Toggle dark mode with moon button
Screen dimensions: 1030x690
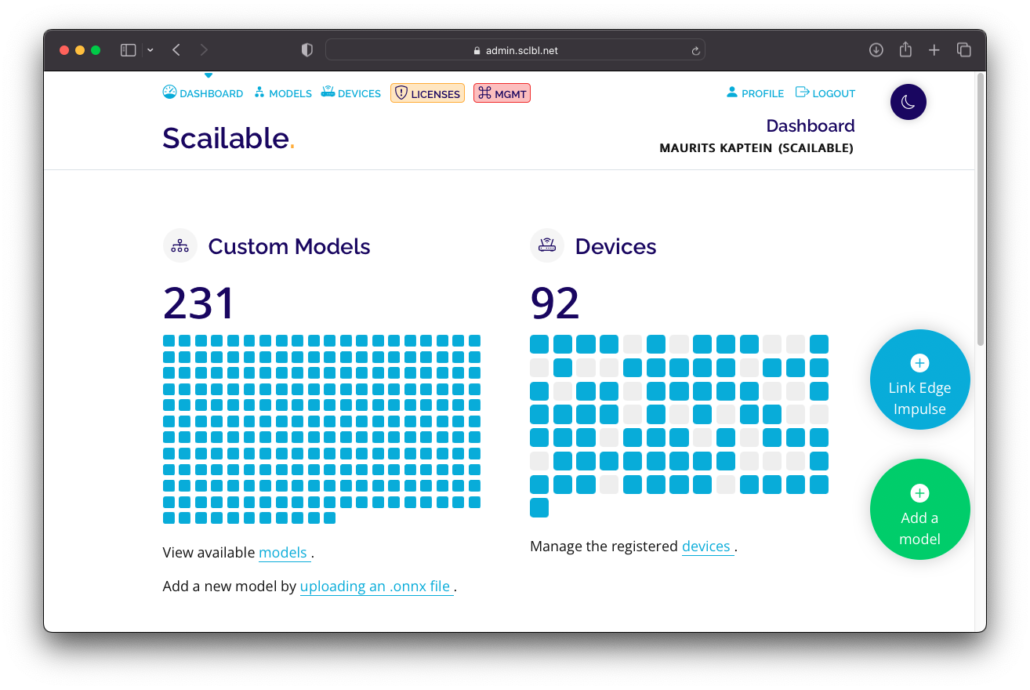(x=908, y=102)
